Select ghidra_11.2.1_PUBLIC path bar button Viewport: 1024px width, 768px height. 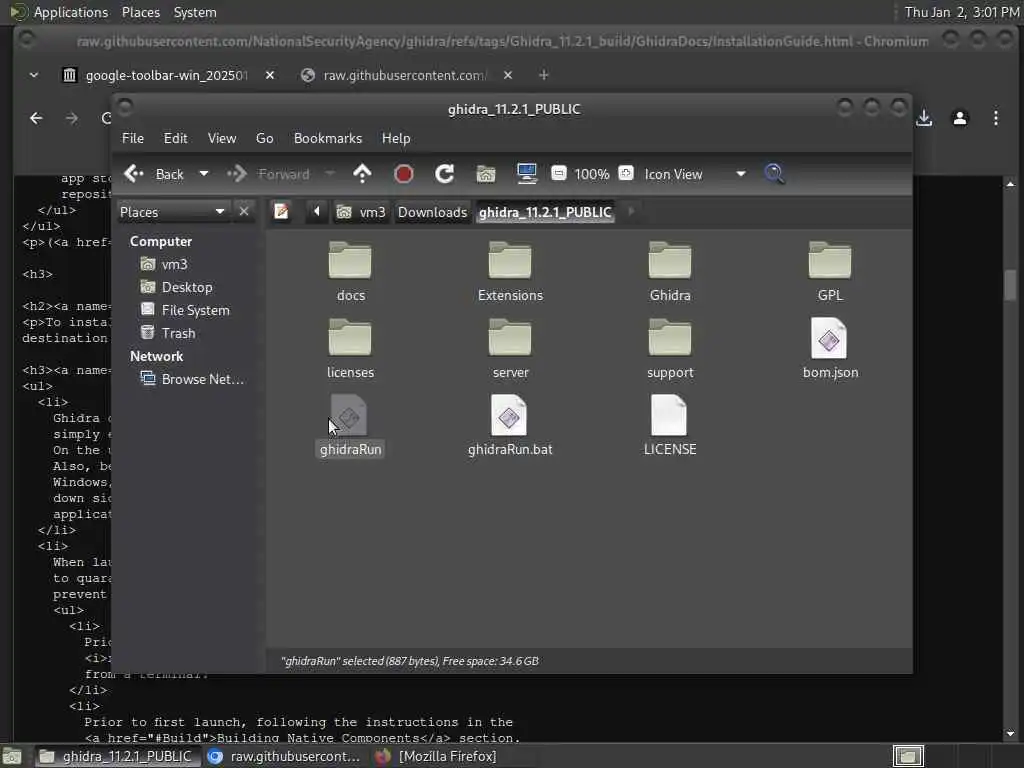point(545,212)
